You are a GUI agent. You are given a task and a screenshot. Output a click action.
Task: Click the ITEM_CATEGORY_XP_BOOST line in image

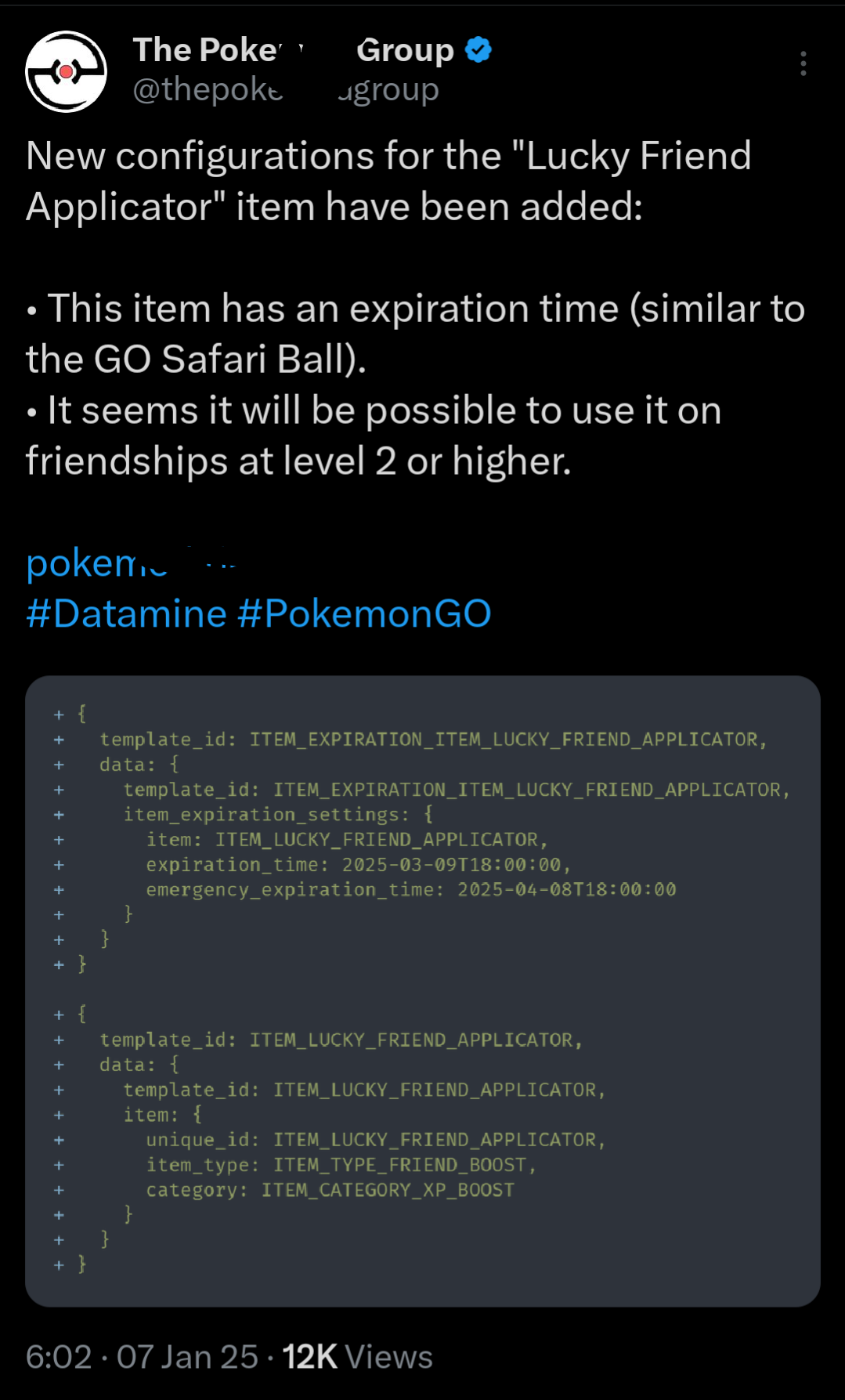330,1190
